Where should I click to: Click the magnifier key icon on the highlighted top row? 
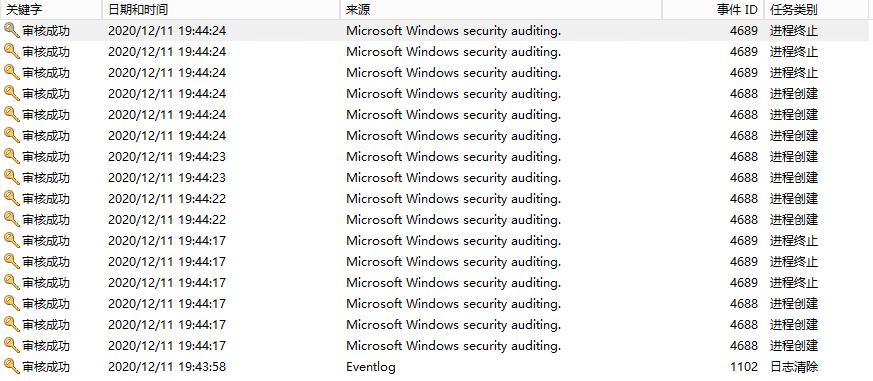(x=12, y=30)
